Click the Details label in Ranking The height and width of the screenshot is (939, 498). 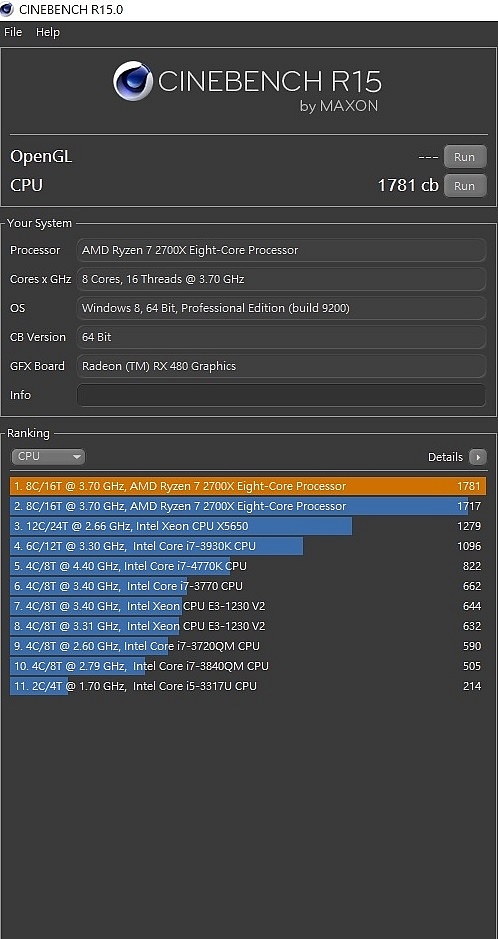coord(445,457)
